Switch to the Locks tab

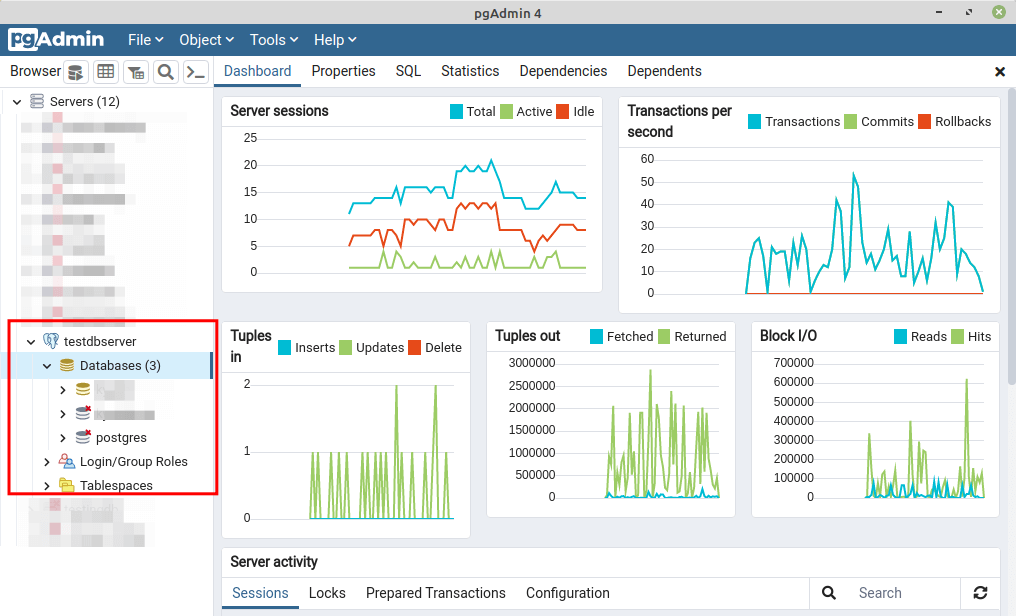(x=327, y=593)
